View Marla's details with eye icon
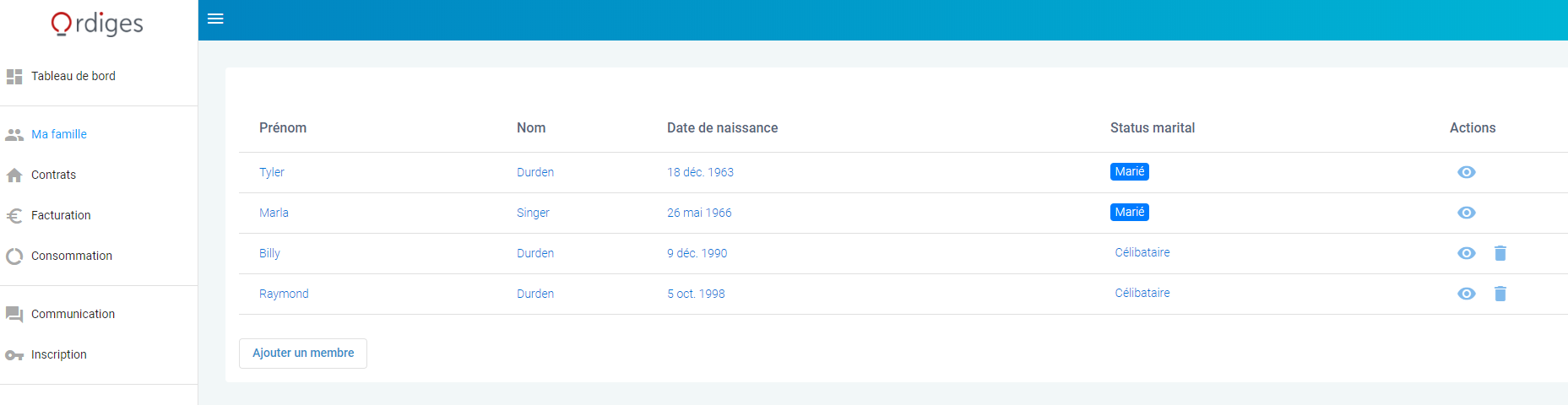The image size is (1568, 405). [x=1467, y=213]
